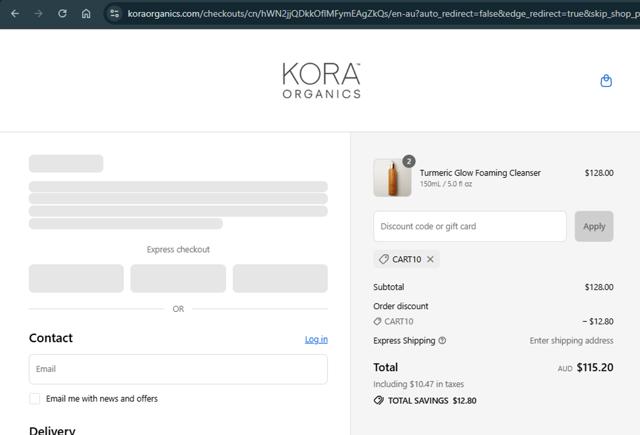Focus the Discount code or gift card field

[470, 226]
